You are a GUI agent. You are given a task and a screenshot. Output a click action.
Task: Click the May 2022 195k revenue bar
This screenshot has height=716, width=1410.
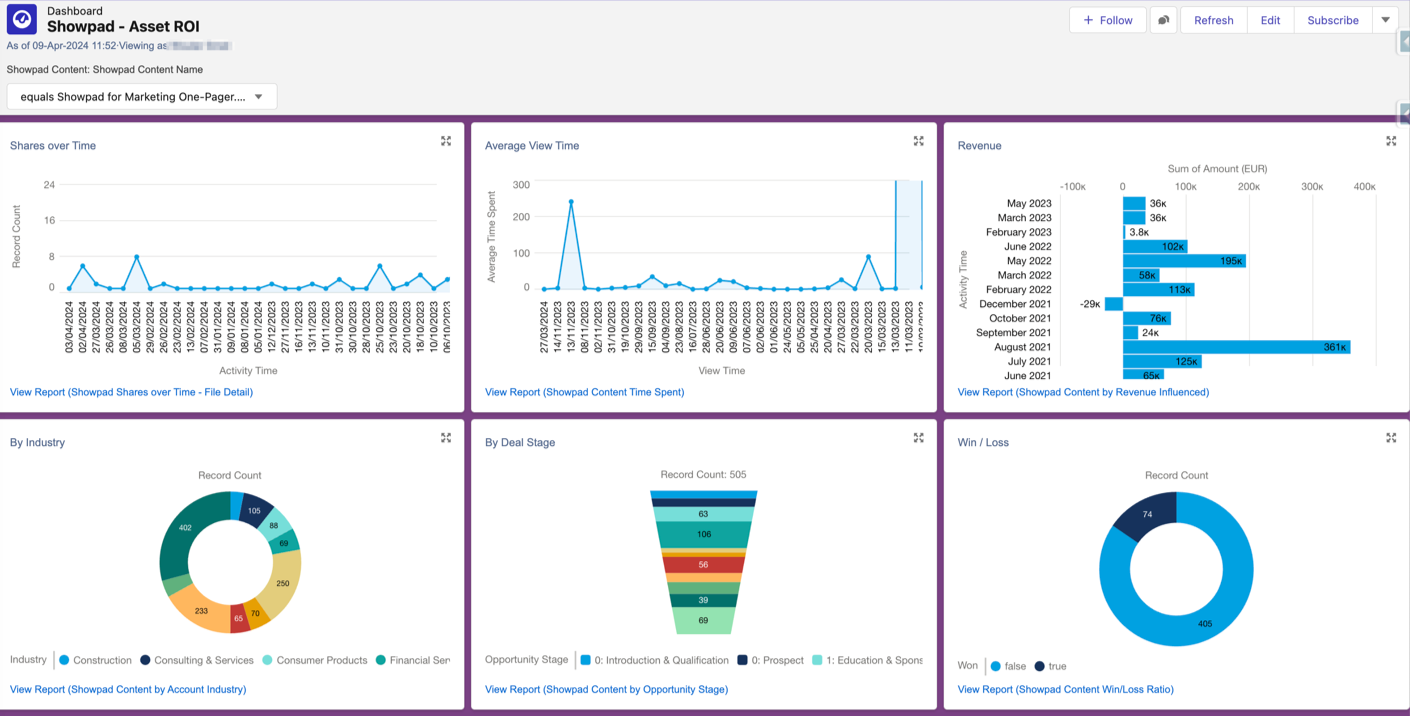coord(1184,261)
